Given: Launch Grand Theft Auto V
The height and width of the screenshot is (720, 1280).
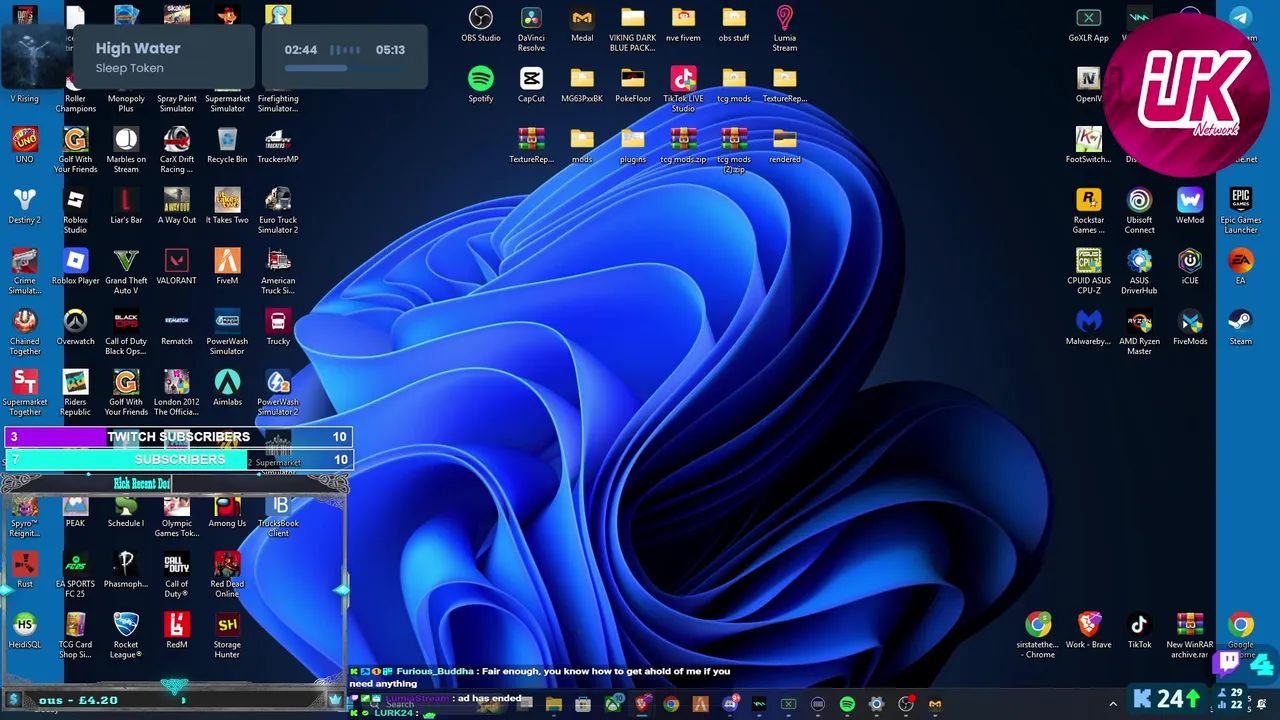Looking at the screenshot, I should pos(126,271).
